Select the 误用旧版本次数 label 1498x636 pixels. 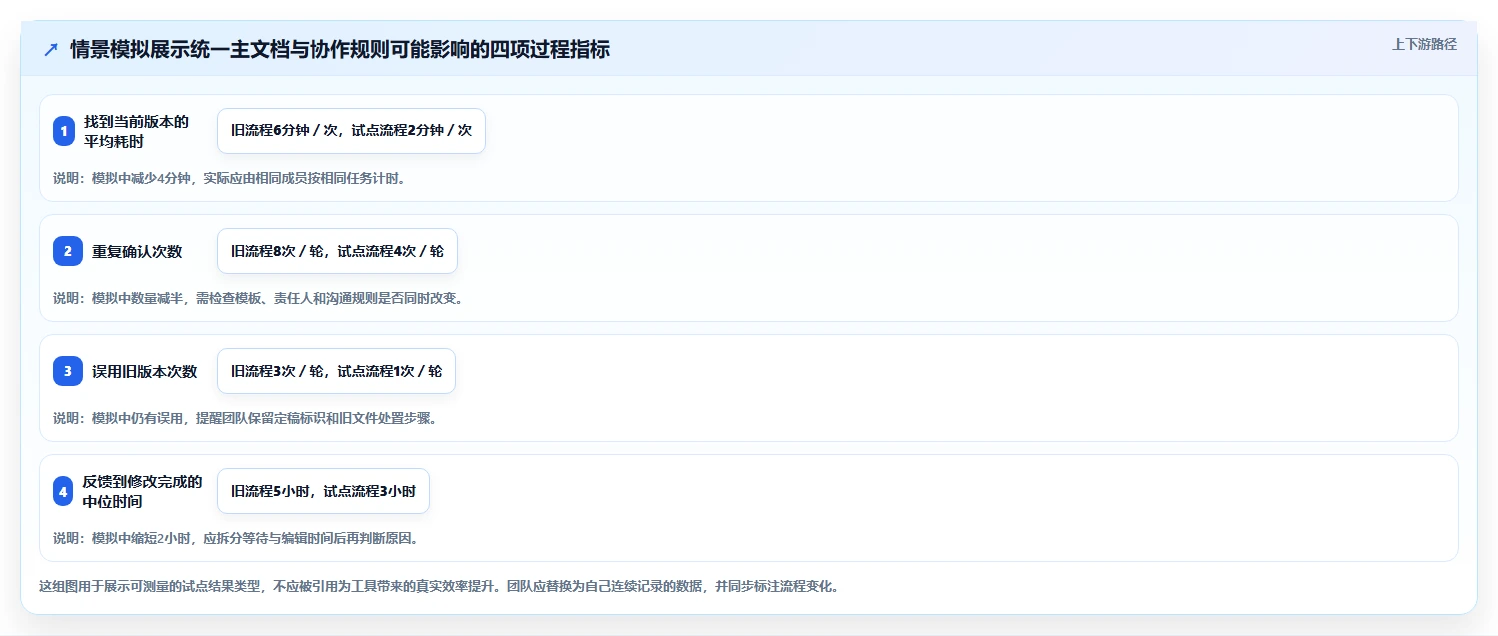point(145,371)
